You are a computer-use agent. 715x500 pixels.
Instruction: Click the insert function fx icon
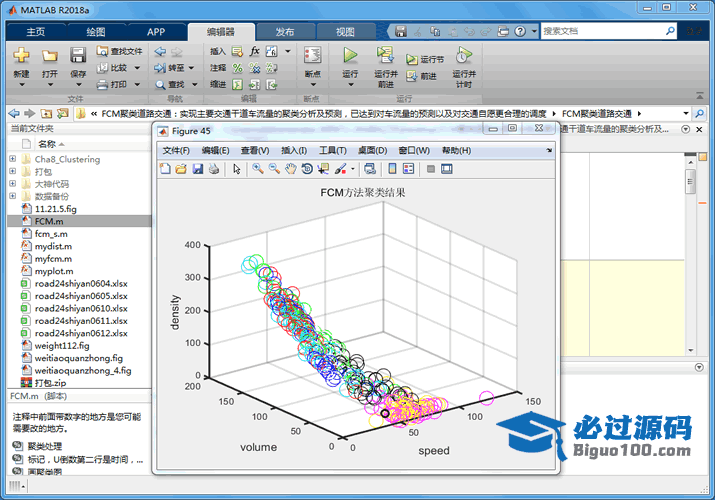coord(254,51)
